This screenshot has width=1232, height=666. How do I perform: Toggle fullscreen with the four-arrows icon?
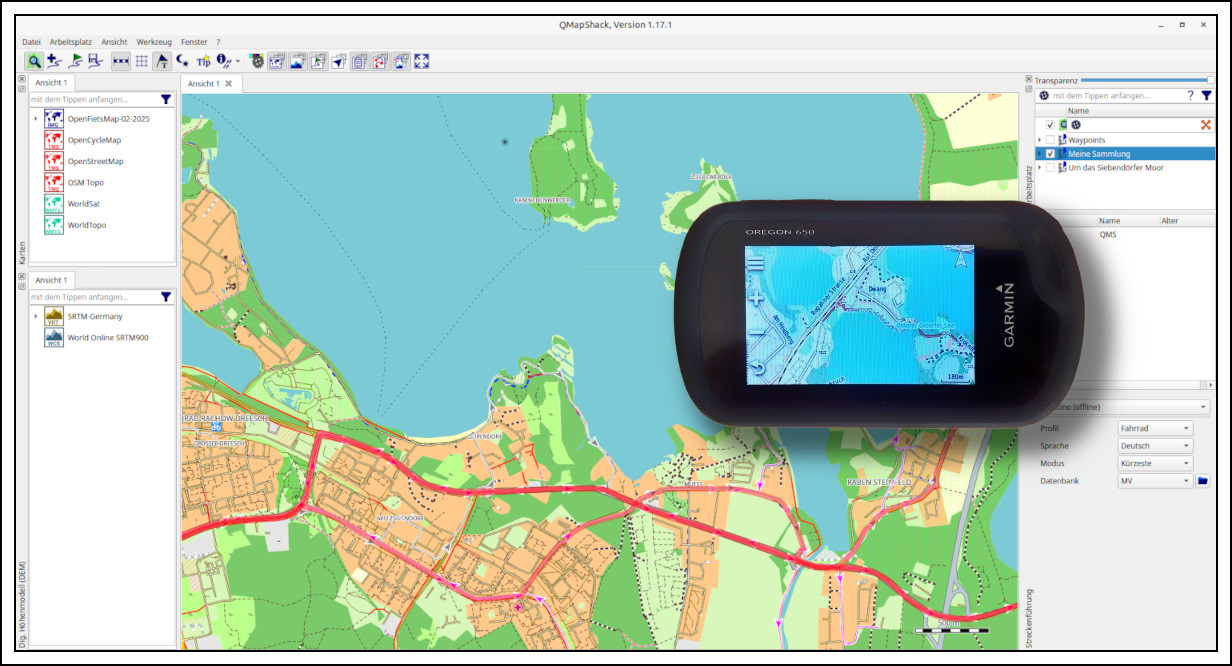pos(422,61)
